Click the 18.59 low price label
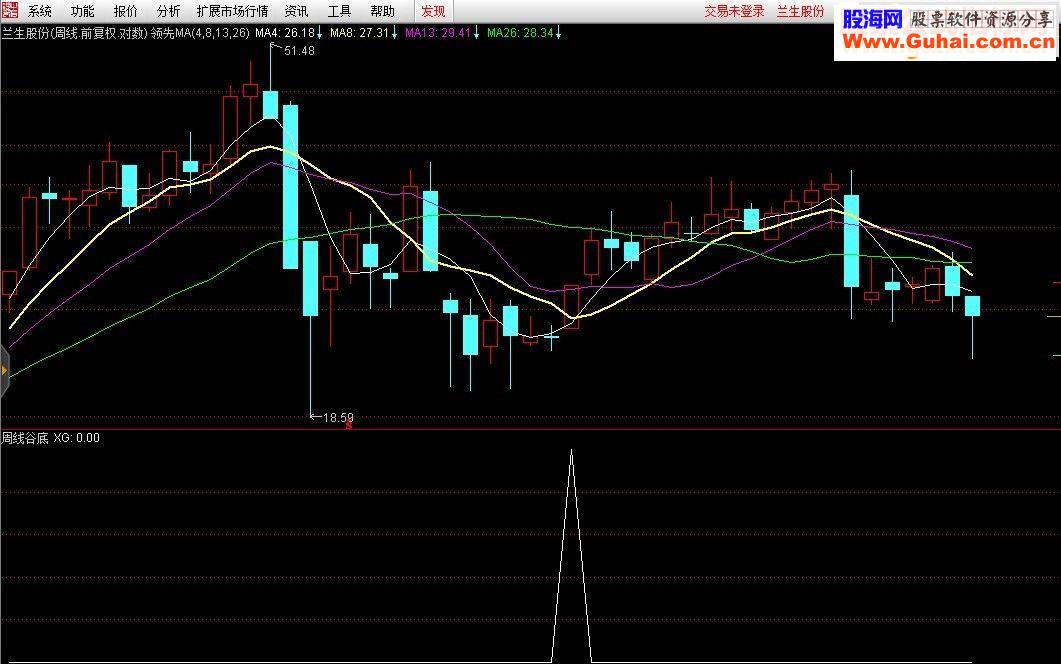This screenshot has height=664, width=1061. [x=338, y=418]
